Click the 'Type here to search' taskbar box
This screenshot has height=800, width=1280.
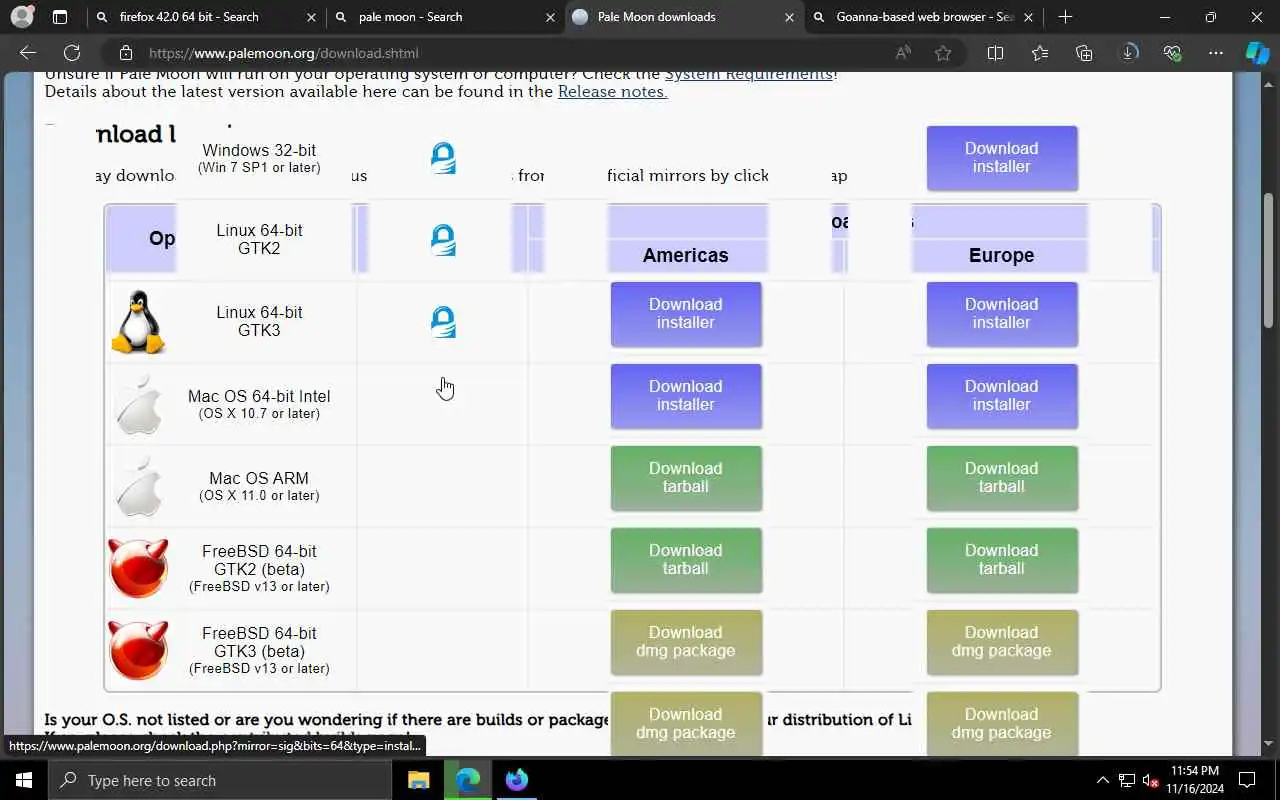pyautogui.click(x=220, y=780)
